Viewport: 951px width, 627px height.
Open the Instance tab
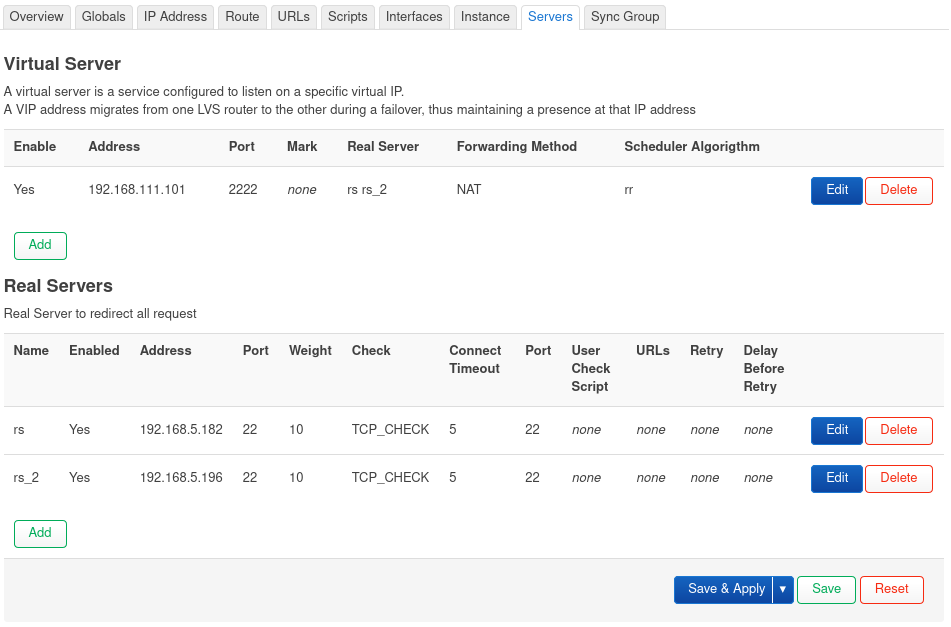[485, 16]
